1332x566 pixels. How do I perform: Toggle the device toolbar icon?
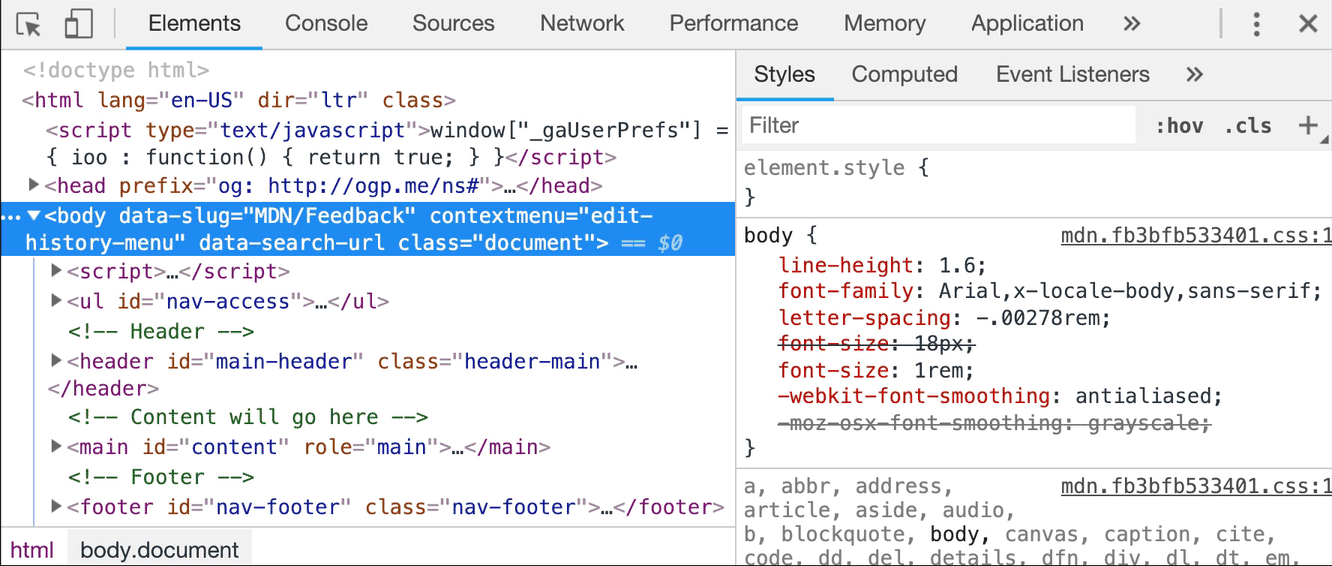tap(78, 24)
